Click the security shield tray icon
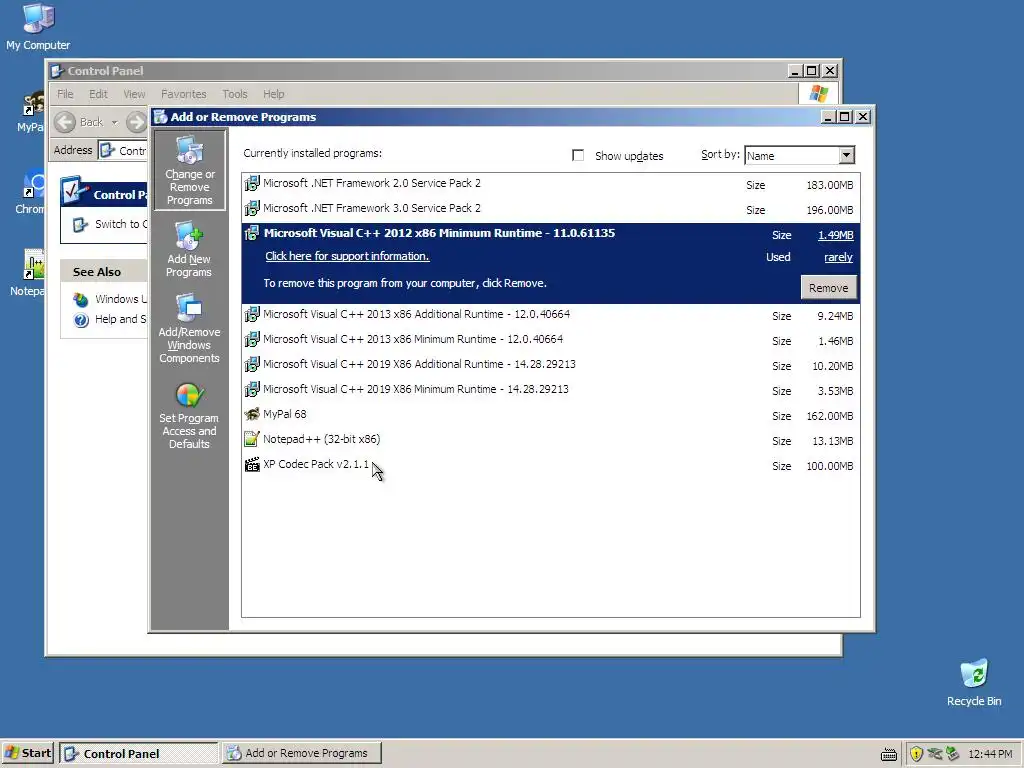The height and width of the screenshot is (768, 1024). (x=916, y=754)
